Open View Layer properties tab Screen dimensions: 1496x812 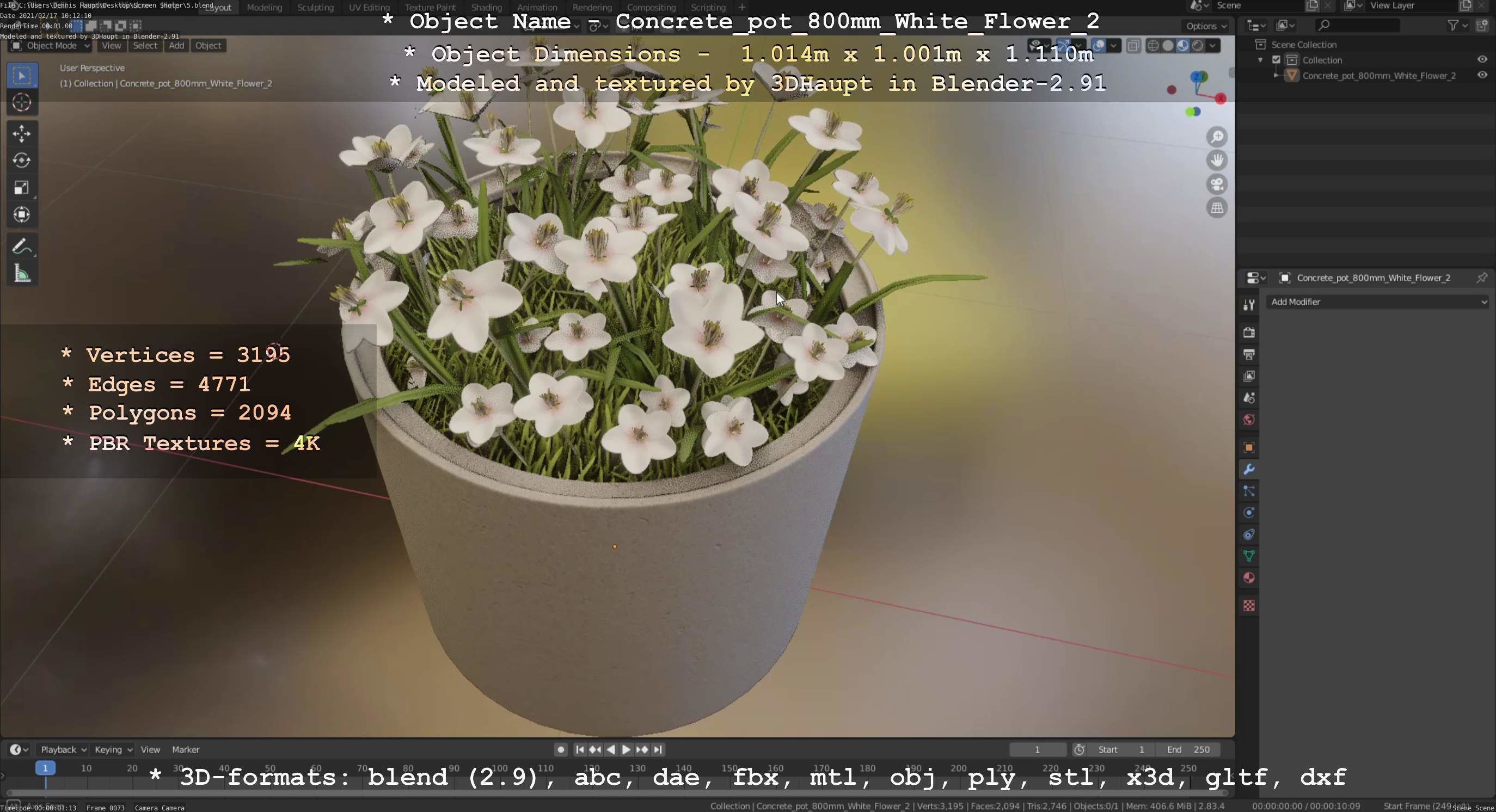tap(1249, 376)
